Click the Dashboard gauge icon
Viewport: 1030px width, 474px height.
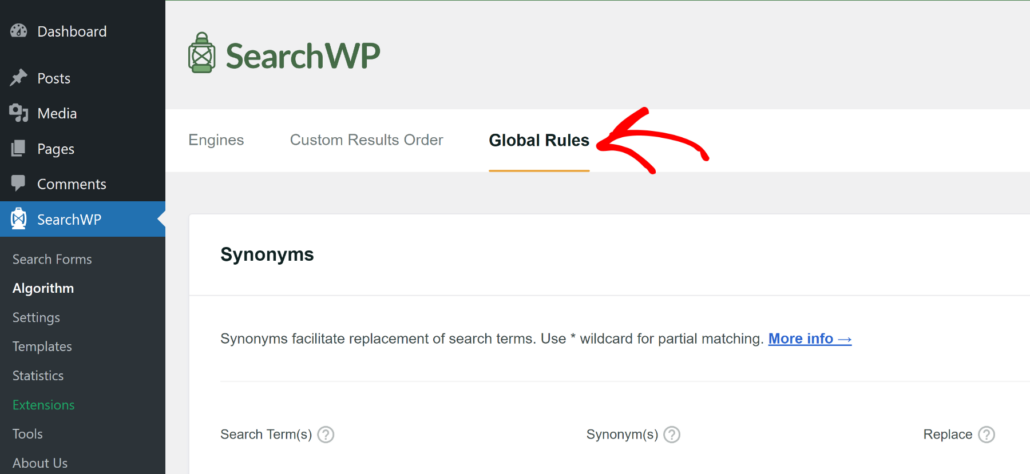coord(18,31)
